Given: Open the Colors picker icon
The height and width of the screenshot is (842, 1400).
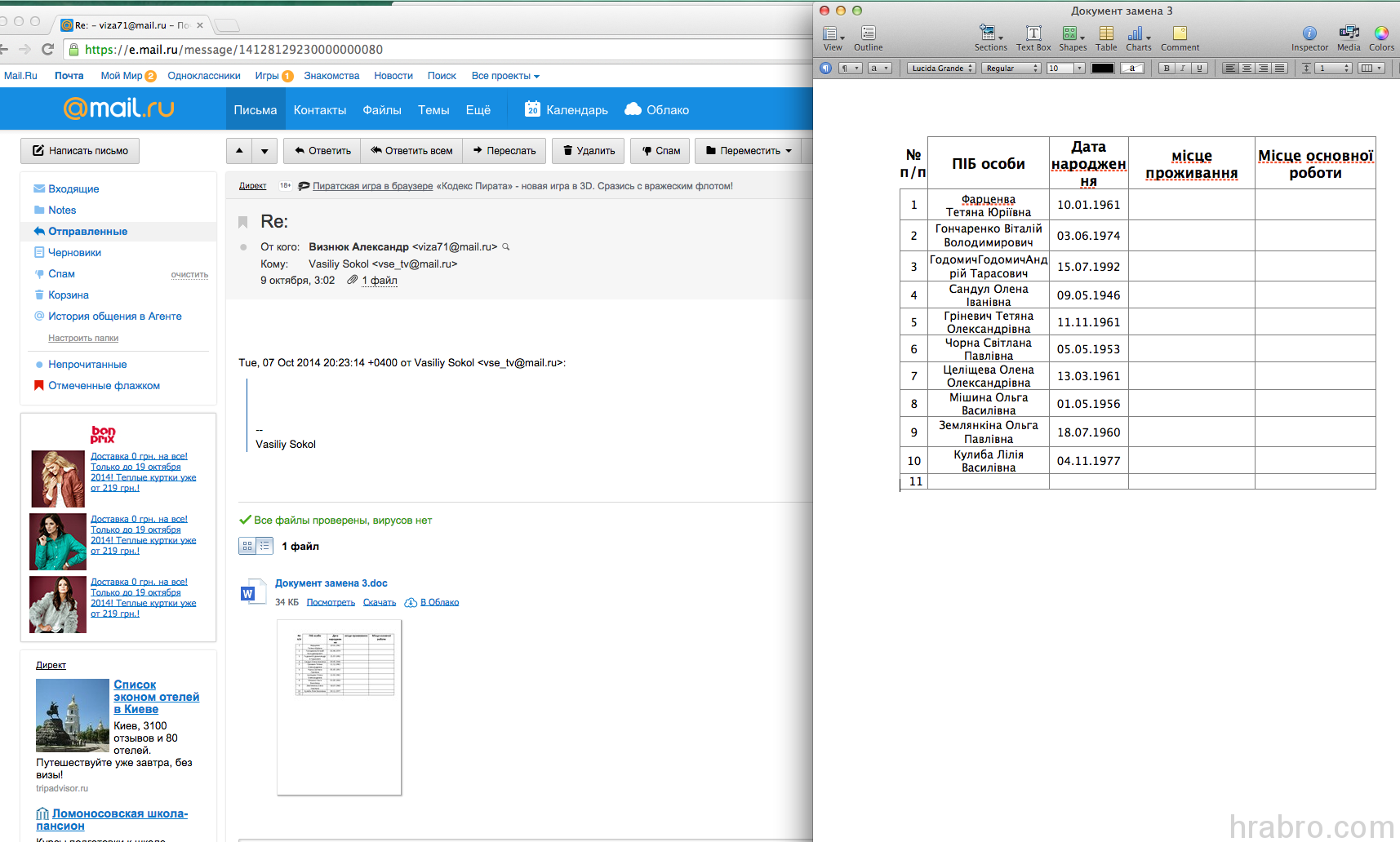Looking at the screenshot, I should coord(1381,34).
